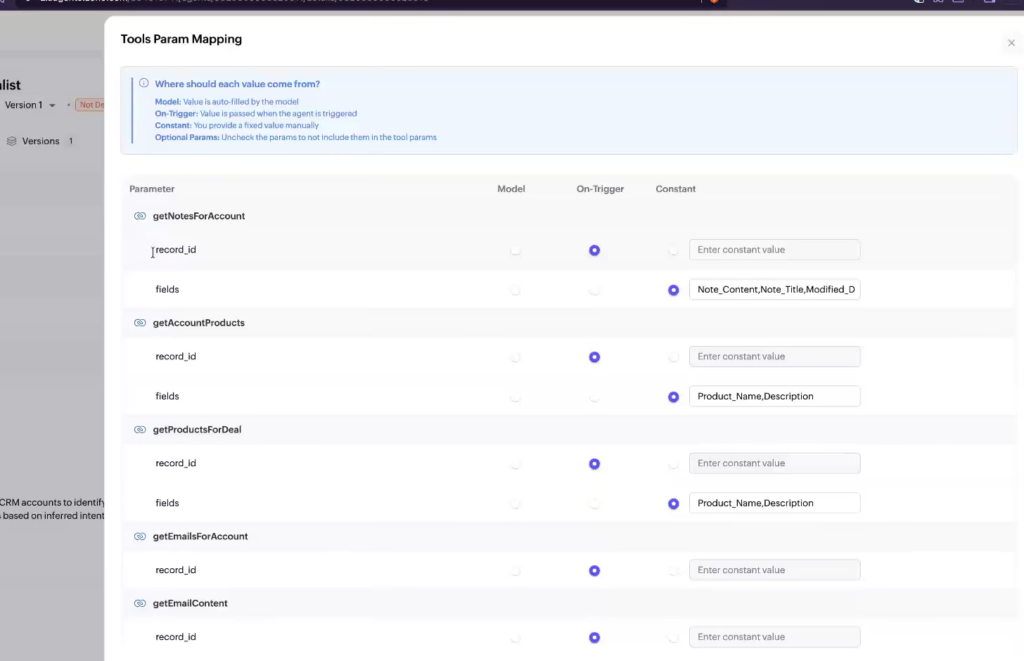Click constant field for getProductsForDeal record_id
Viewport: 1024px width, 661px height.
[x=775, y=463]
